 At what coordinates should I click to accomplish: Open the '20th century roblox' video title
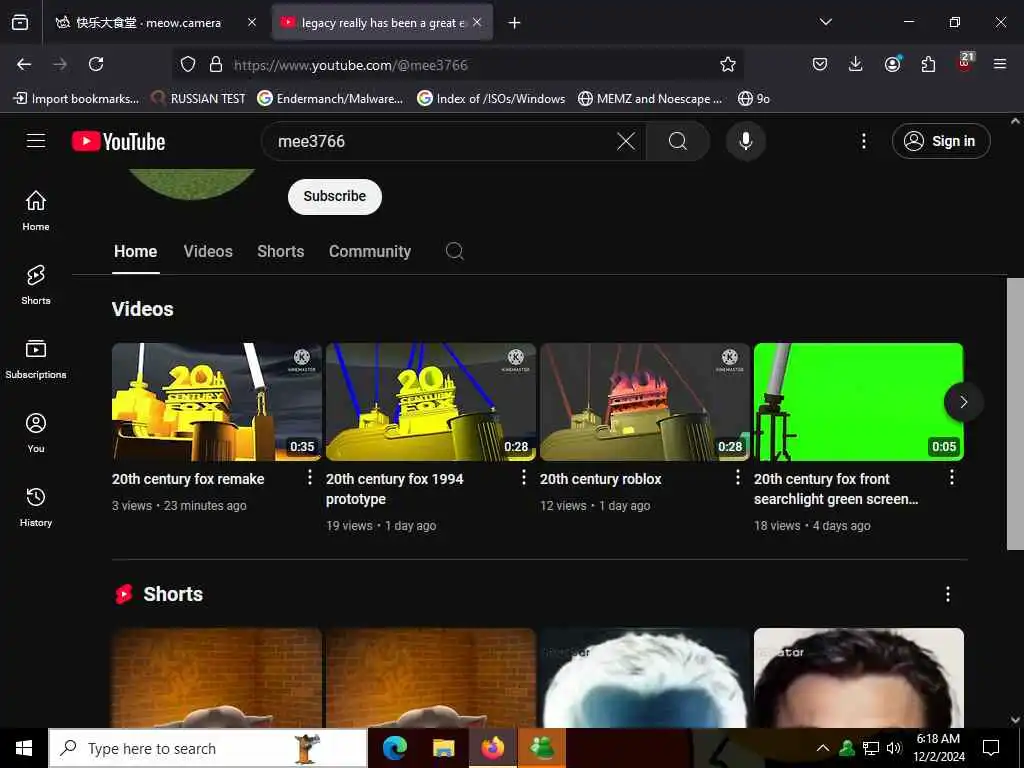tap(601, 479)
